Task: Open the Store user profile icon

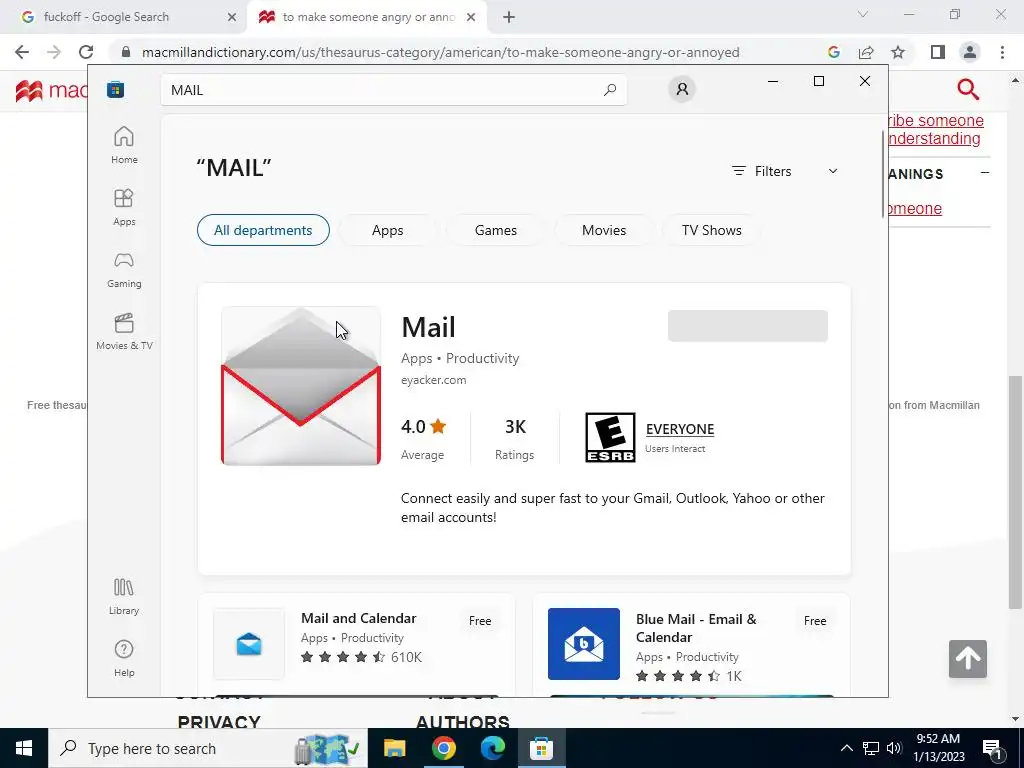Action: coord(682,89)
